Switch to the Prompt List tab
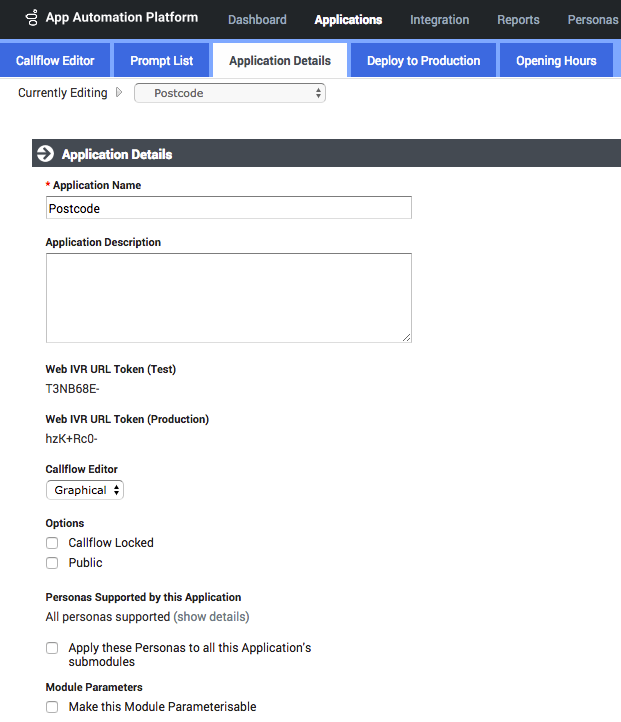The width and height of the screenshot is (621, 722). point(162,60)
